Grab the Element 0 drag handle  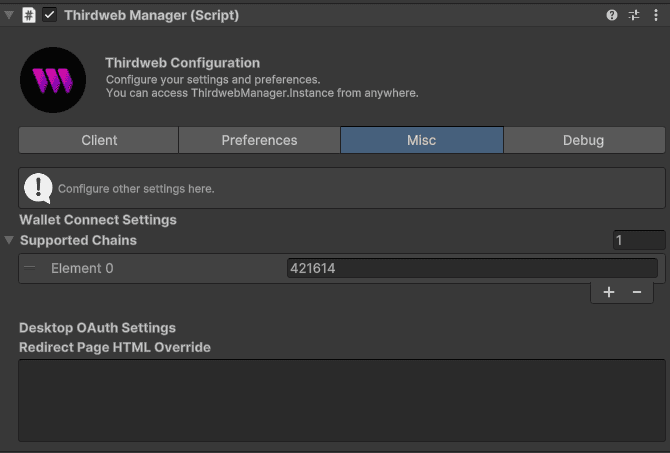(x=30, y=268)
